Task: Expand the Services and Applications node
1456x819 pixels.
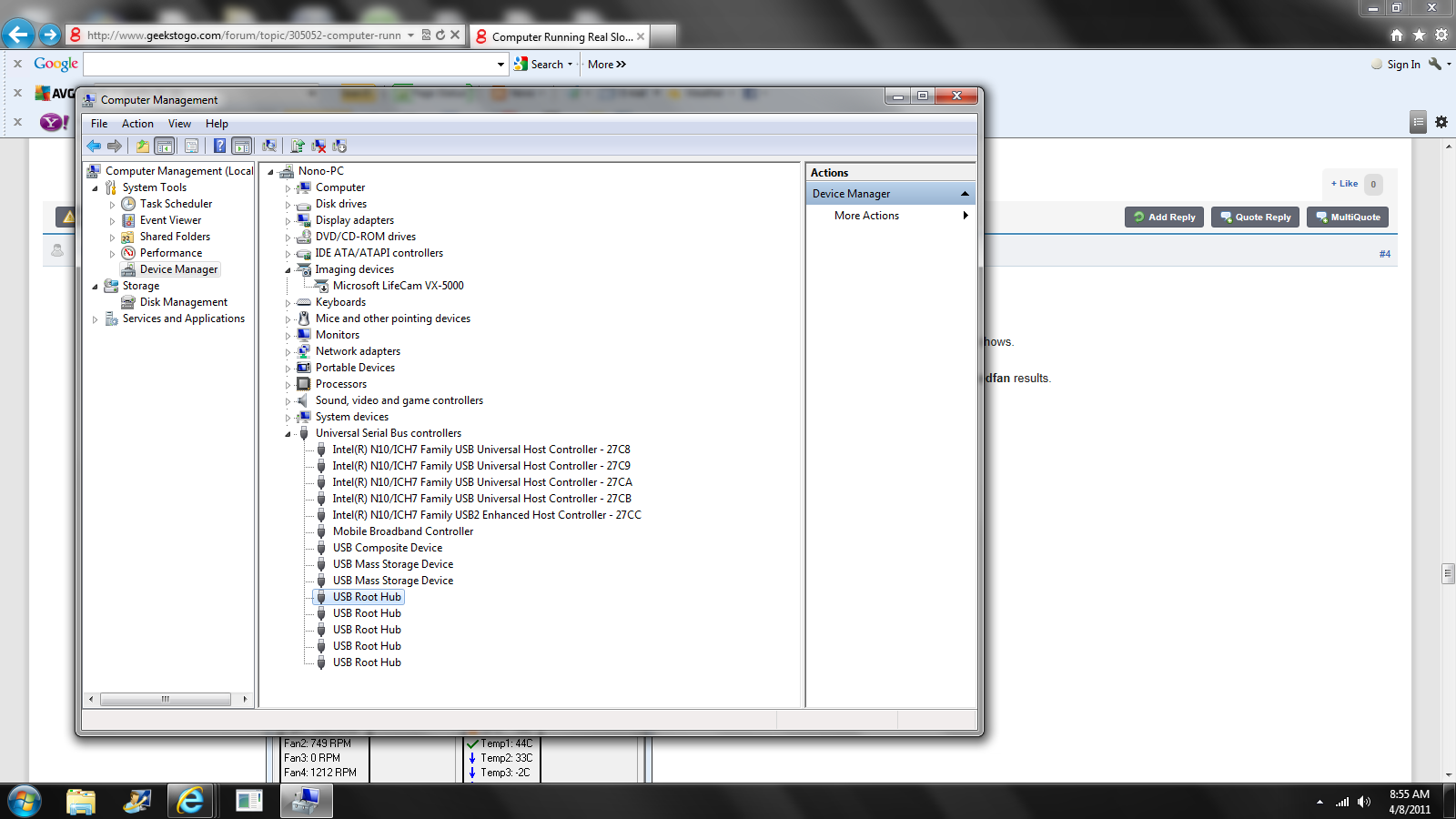Action: [x=95, y=319]
